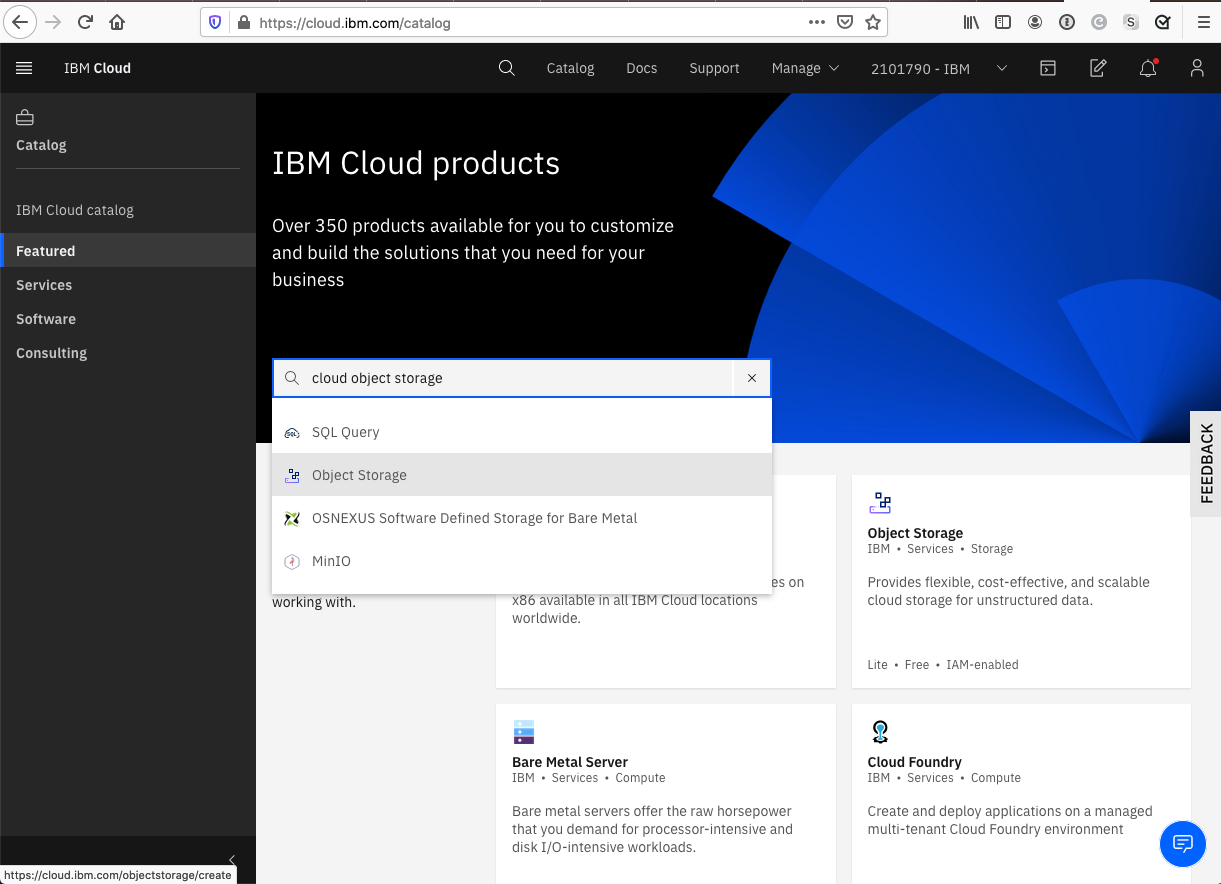Click the Cloud Foundry card icon
1221x884 pixels.
pos(880,732)
